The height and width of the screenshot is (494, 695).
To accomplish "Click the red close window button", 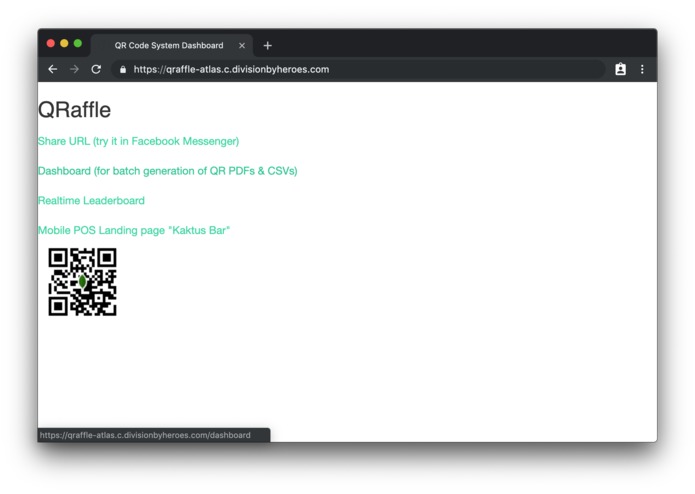I will tap(51, 43).
